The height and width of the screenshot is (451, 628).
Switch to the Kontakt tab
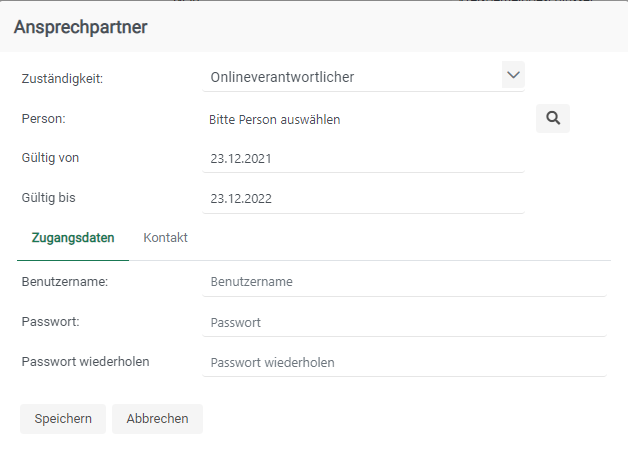(166, 238)
